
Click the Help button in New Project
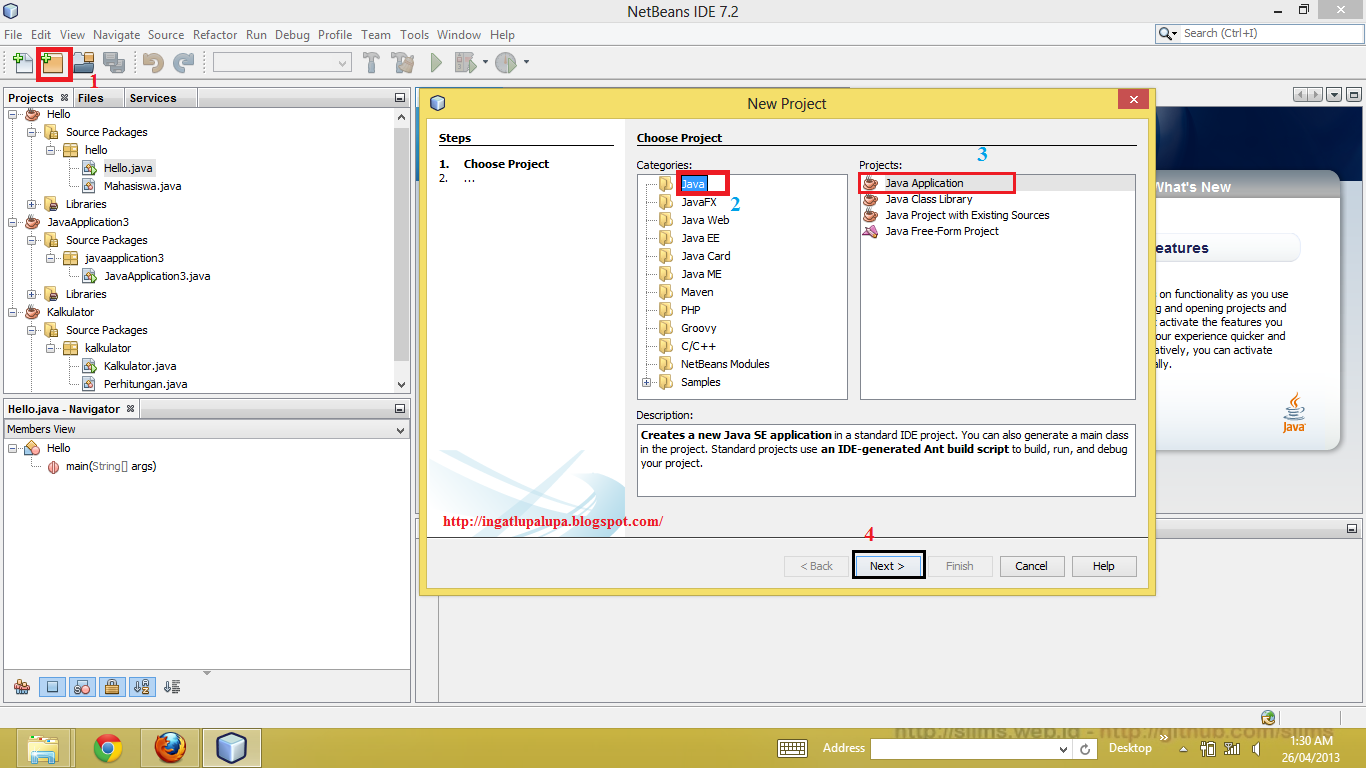(x=1103, y=566)
